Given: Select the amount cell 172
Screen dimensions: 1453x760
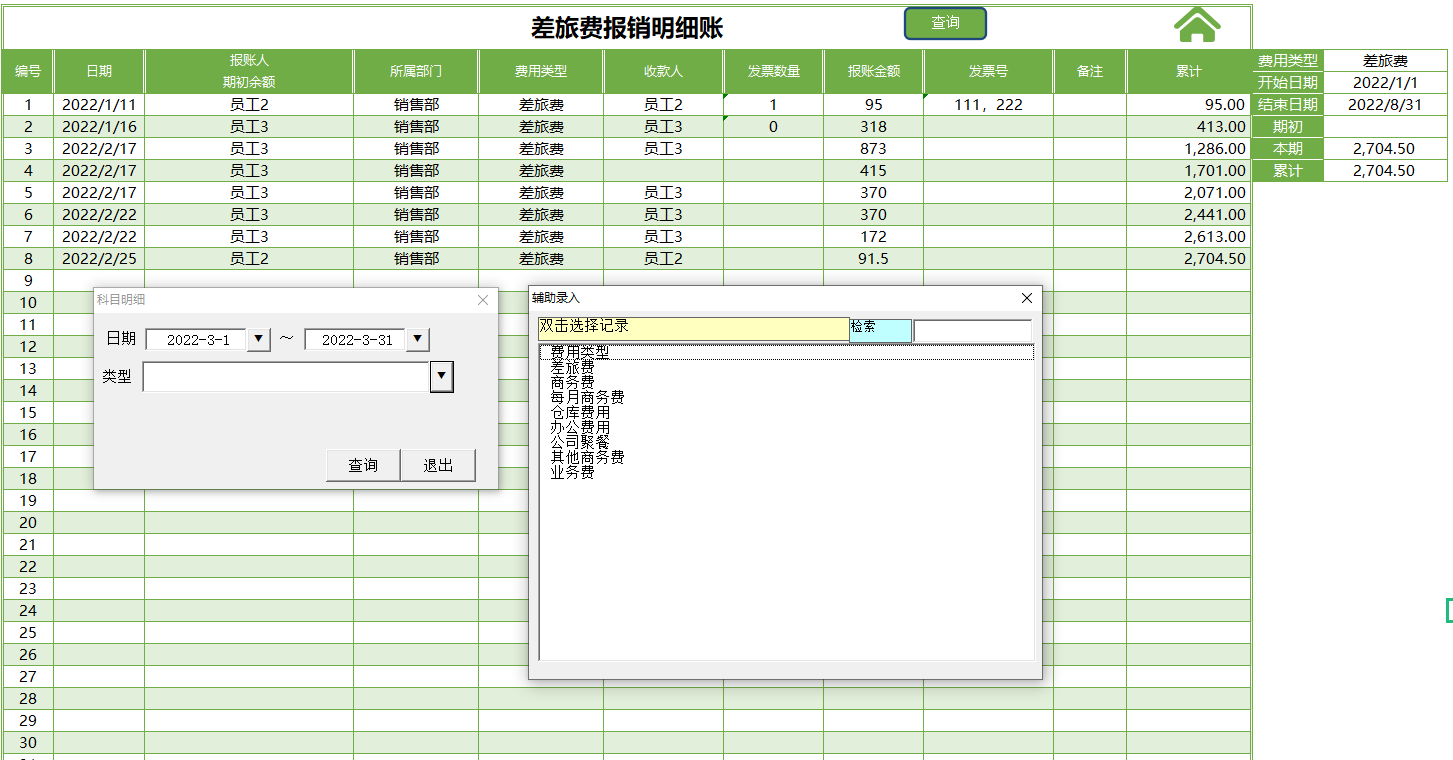Looking at the screenshot, I should pyautogui.click(x=874, y=236).
